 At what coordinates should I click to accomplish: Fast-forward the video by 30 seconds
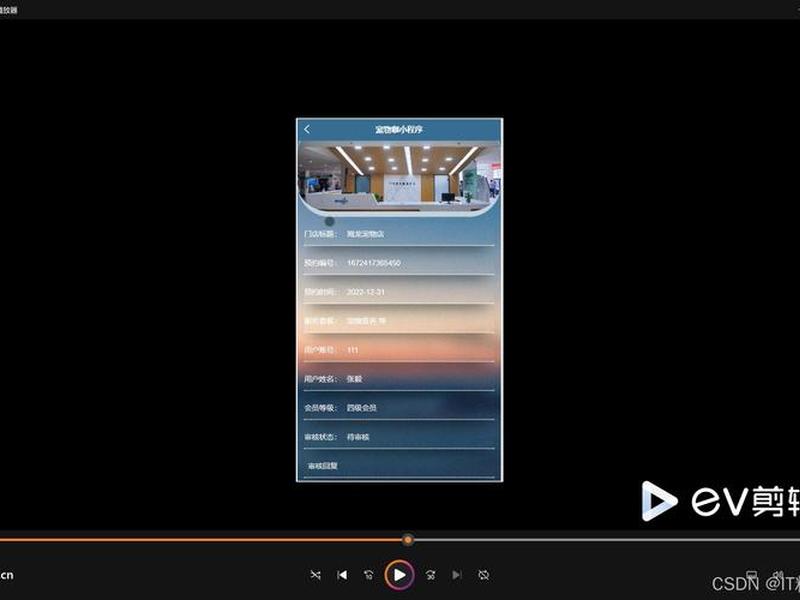click(431, 575)
